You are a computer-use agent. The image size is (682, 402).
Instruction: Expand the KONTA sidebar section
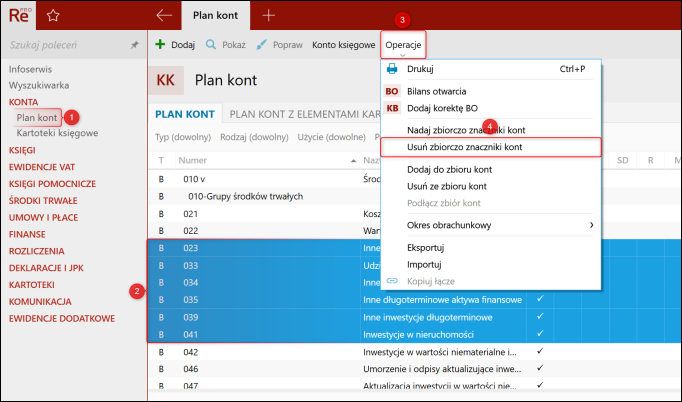pyautogui.click(x=23, y=102)
